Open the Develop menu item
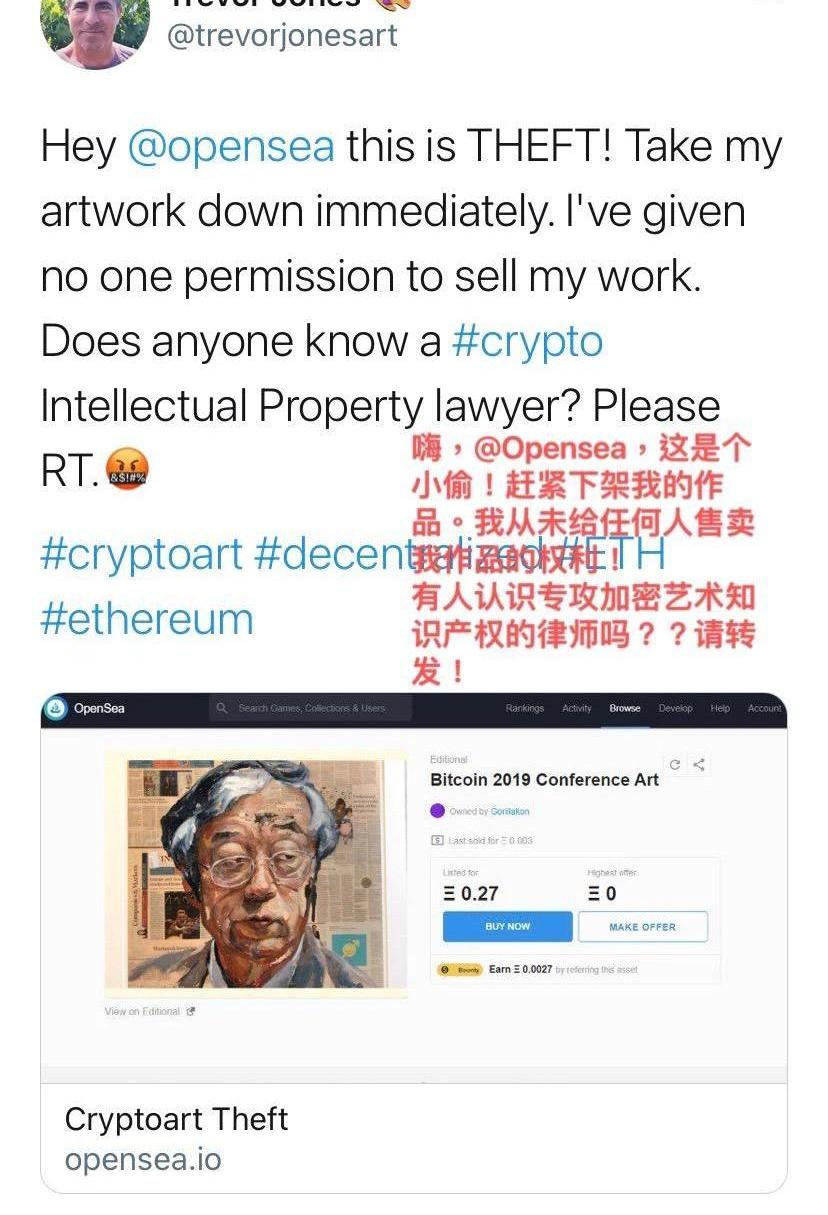This screenshot has height=1215, width=828. (x=675, y=708)
